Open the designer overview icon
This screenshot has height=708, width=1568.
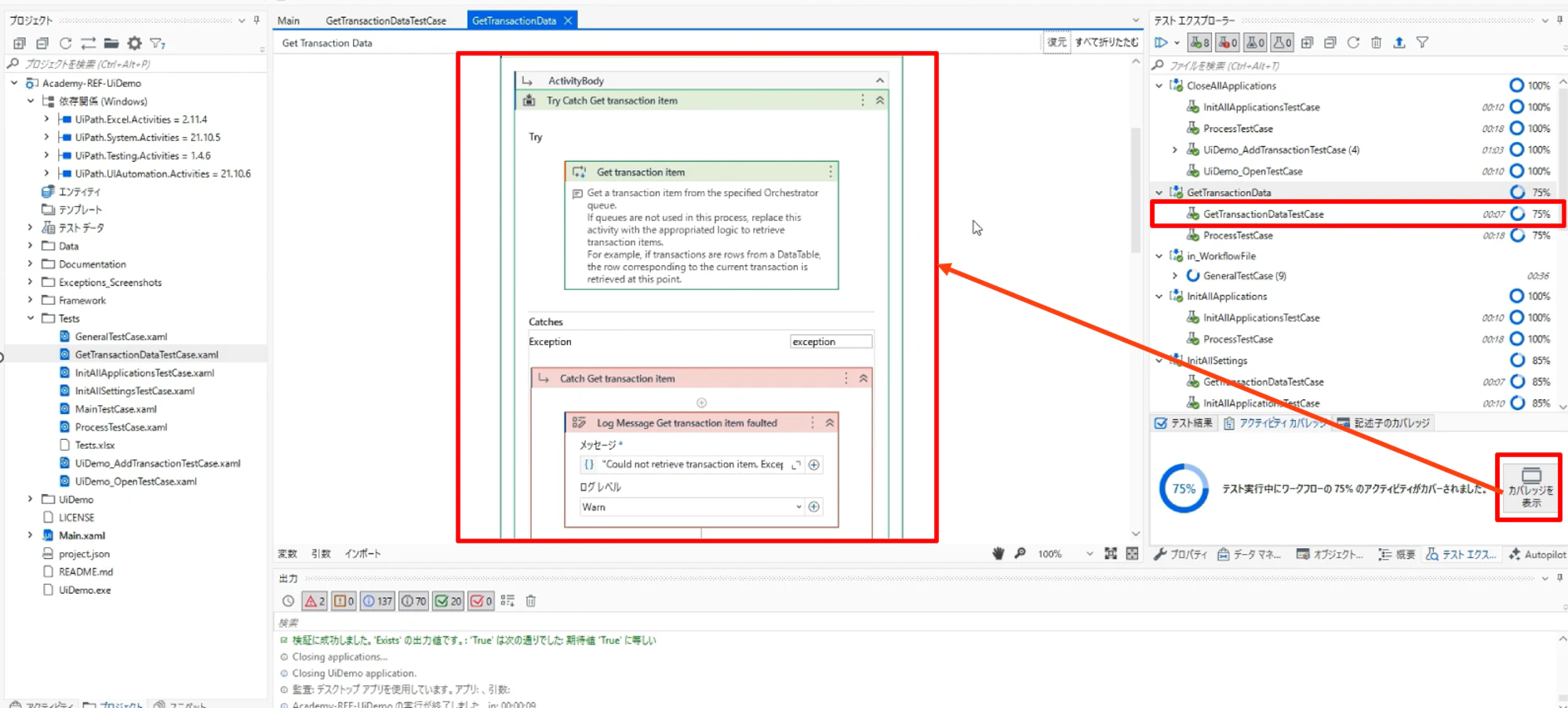[1132, 554]
